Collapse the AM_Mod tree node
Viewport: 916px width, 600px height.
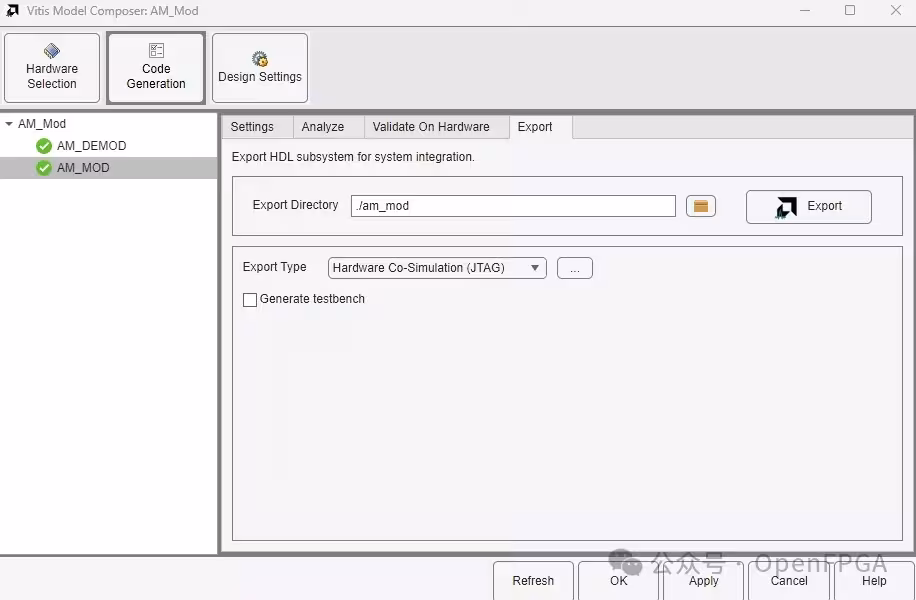9,124
